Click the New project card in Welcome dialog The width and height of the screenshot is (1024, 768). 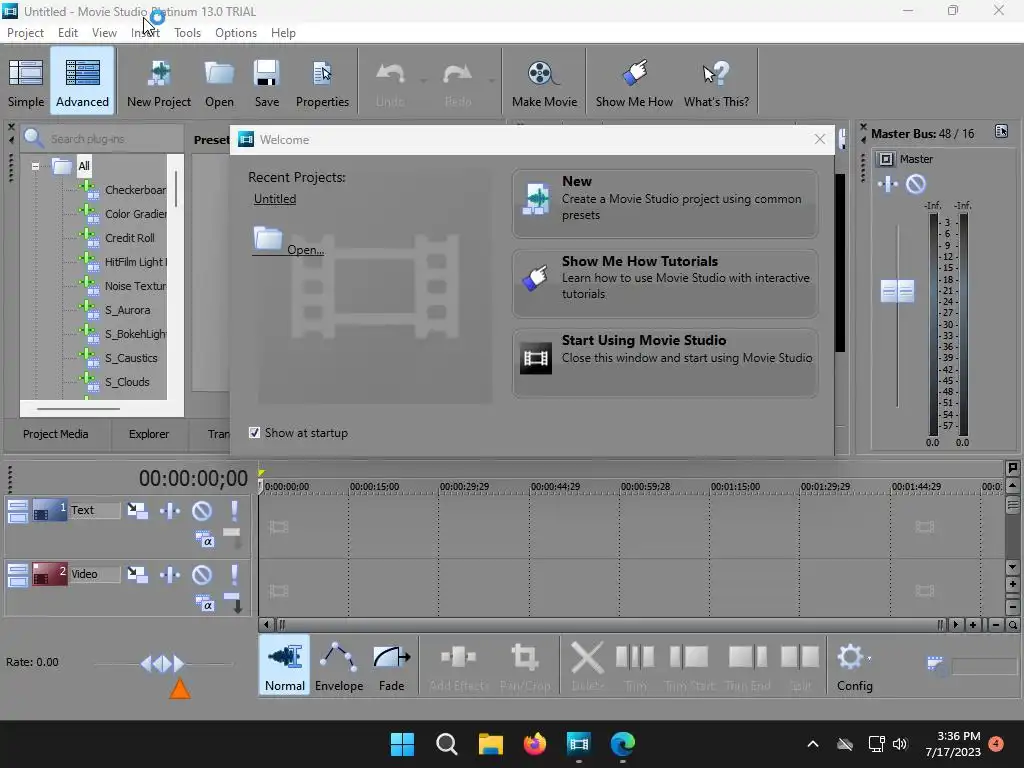[x=665, y=203]
